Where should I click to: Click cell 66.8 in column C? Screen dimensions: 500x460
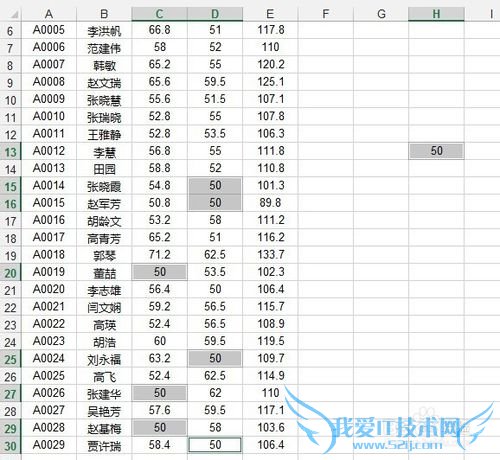160,30
